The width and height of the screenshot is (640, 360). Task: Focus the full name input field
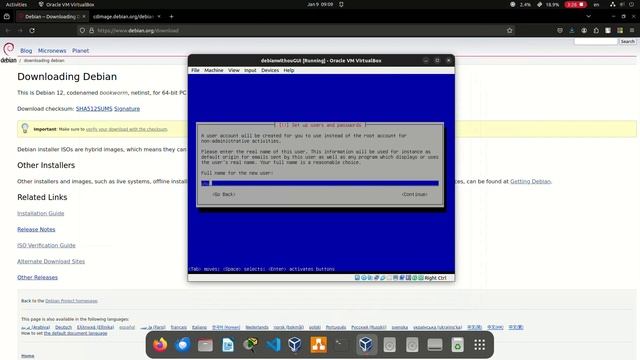coord(320,183)
